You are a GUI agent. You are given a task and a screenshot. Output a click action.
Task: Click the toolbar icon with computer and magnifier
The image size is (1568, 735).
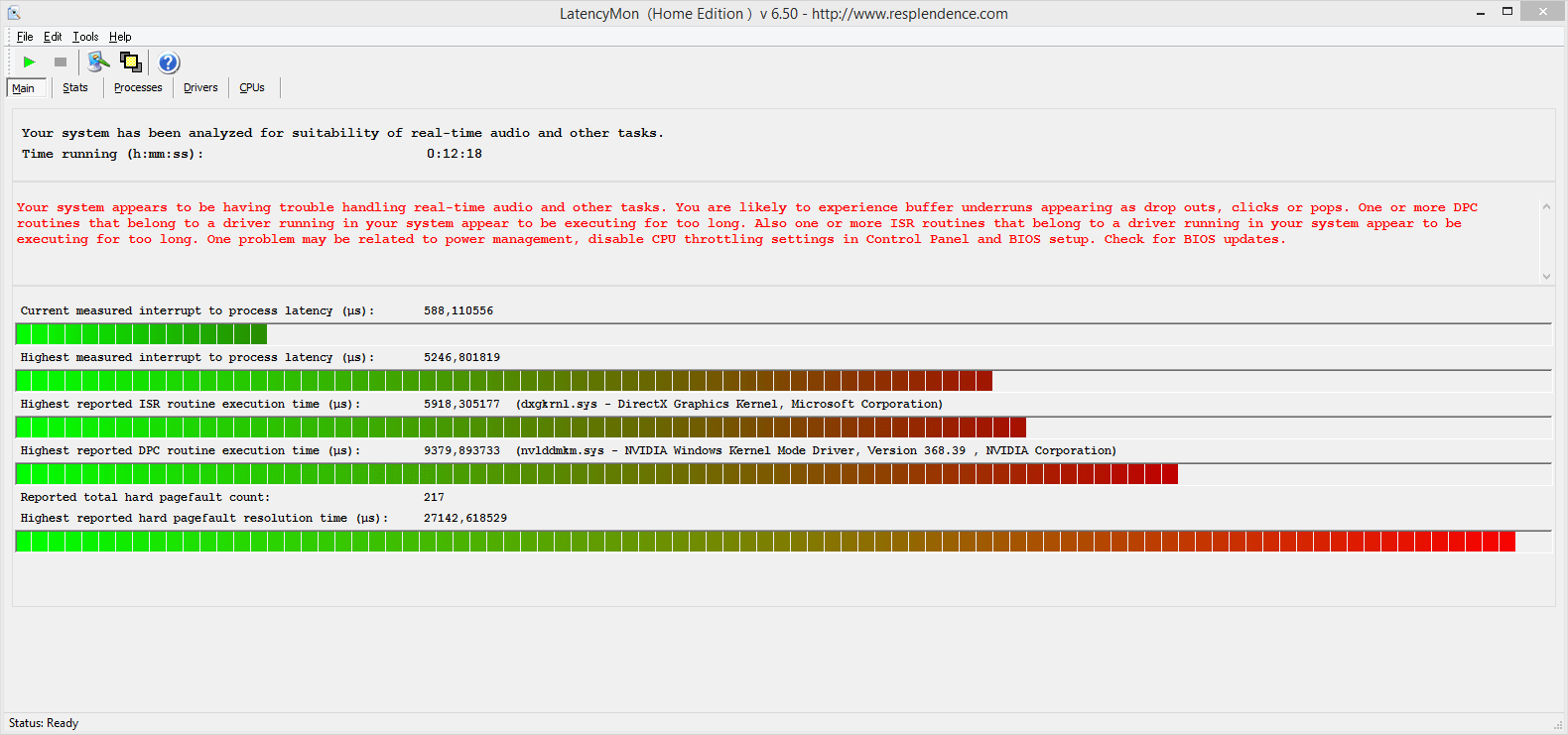point(98,62)
